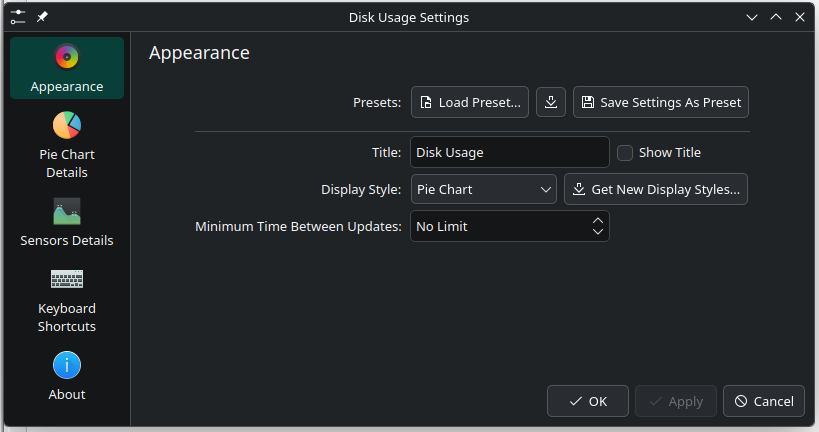Open the About page
This screenshot has width=819, height=432.
(x=67, y=376)
